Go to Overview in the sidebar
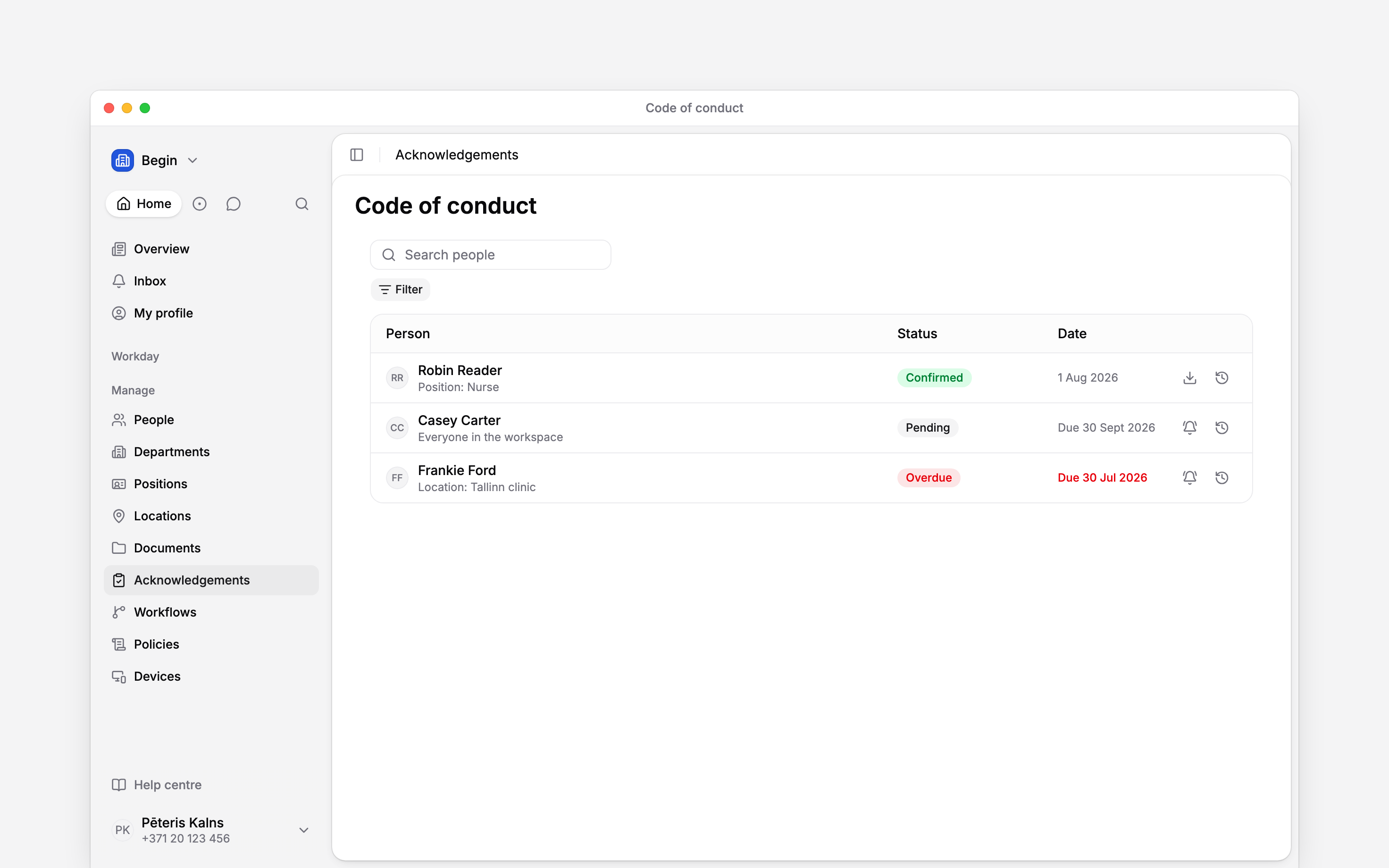This screenshot has width=1389, height=868. [x=211, y=249]
